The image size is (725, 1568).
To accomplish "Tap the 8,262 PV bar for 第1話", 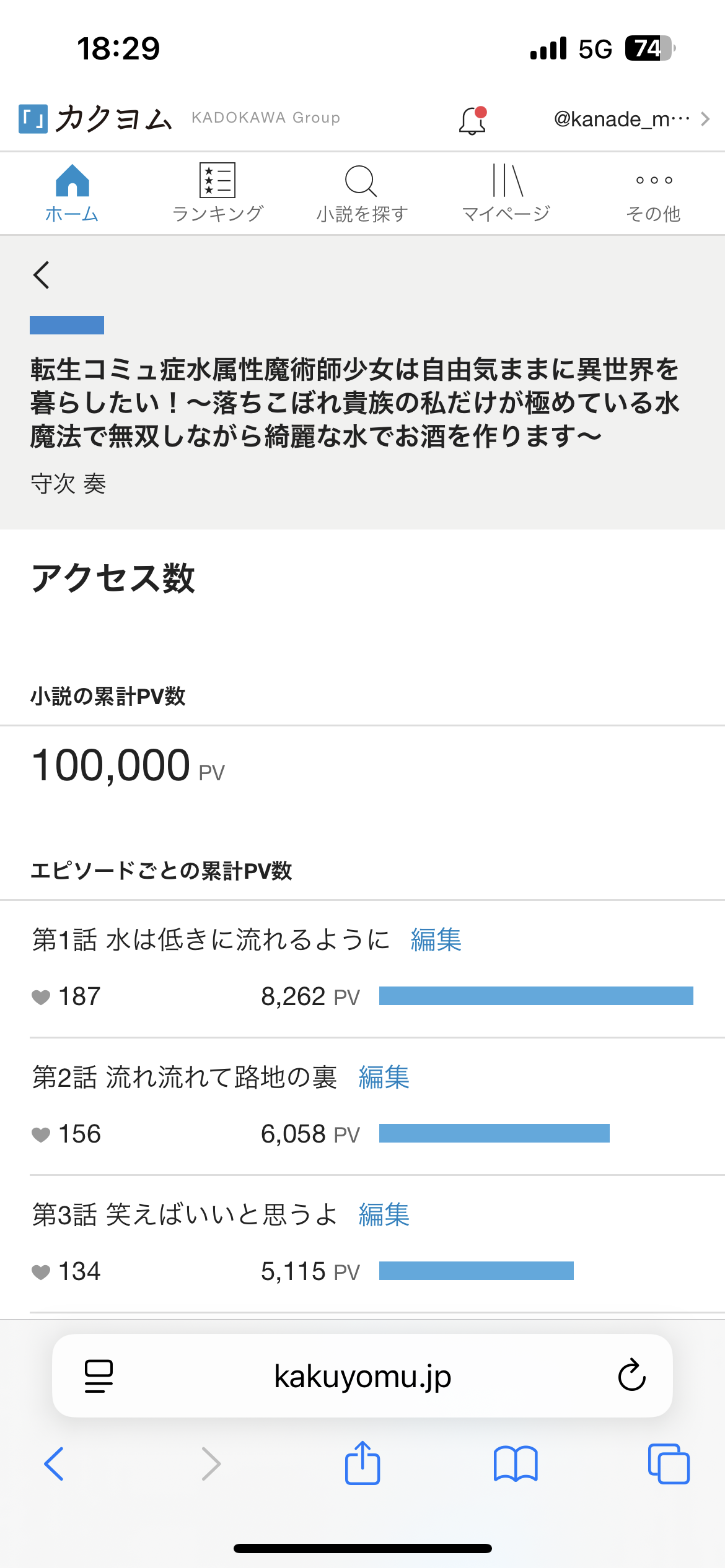I will (x=536, y=996).
